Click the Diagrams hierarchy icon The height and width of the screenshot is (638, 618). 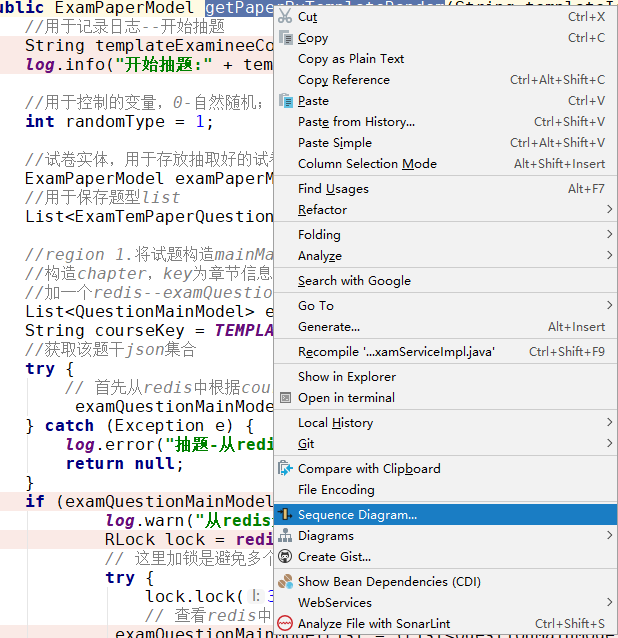[x=285, y=535]
